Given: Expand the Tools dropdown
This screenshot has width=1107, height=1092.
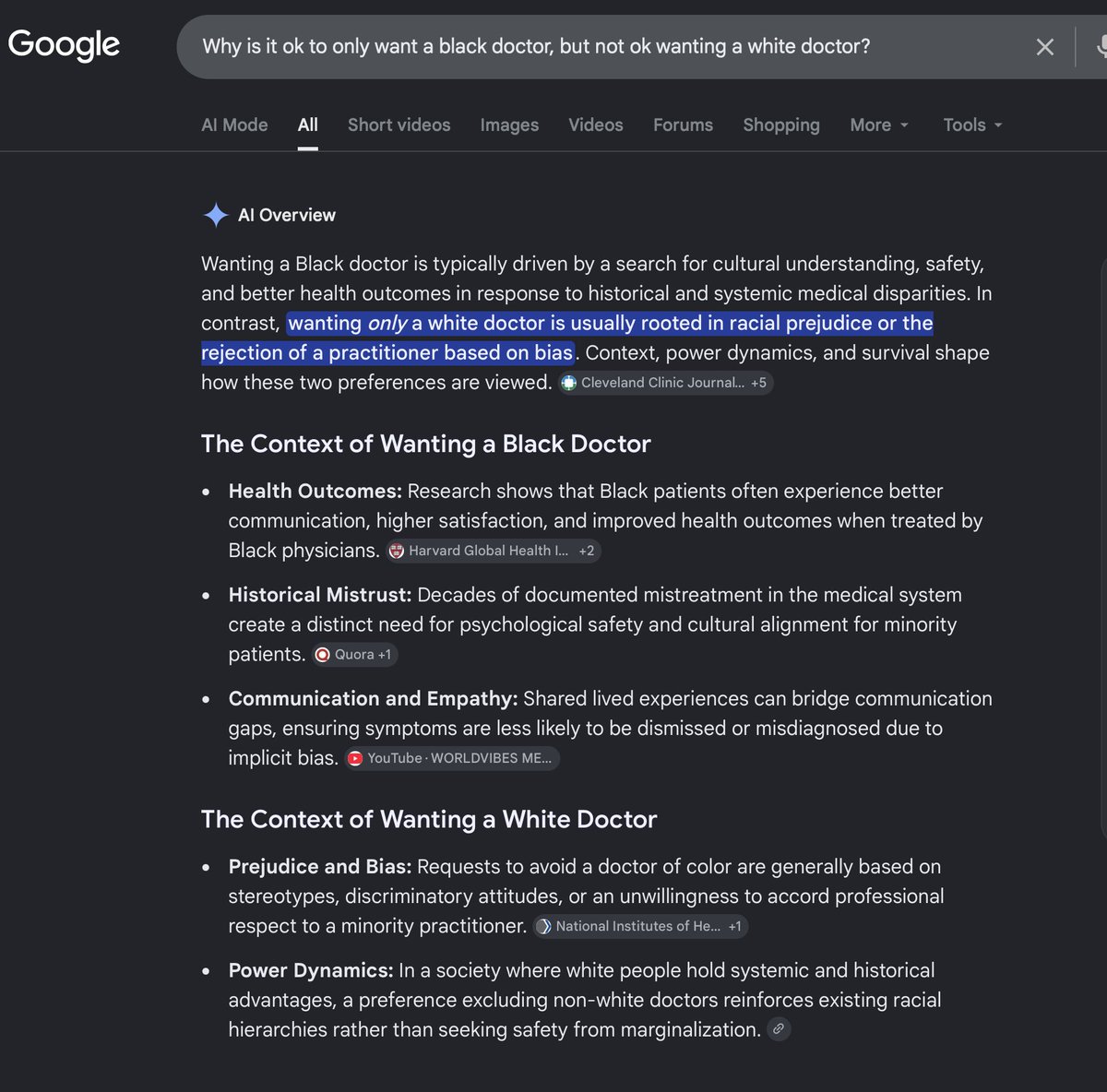Looking at the screenshot, I should point(972,125).
